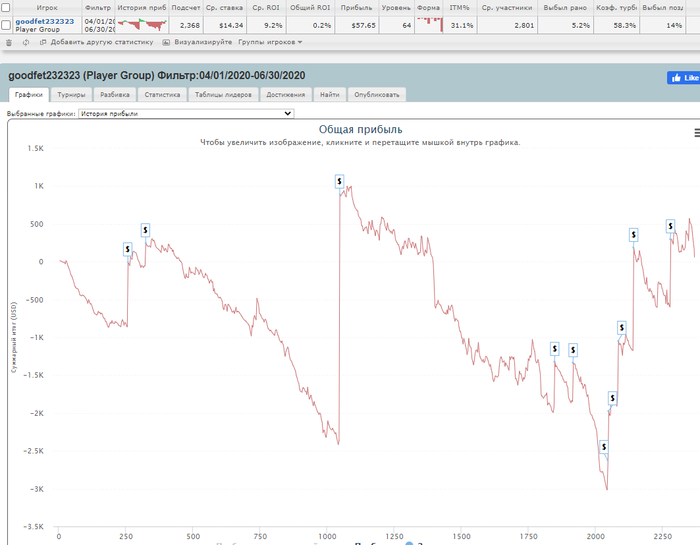
Task: Click the first $ marker near tournament 250
Action: point(128,249)
